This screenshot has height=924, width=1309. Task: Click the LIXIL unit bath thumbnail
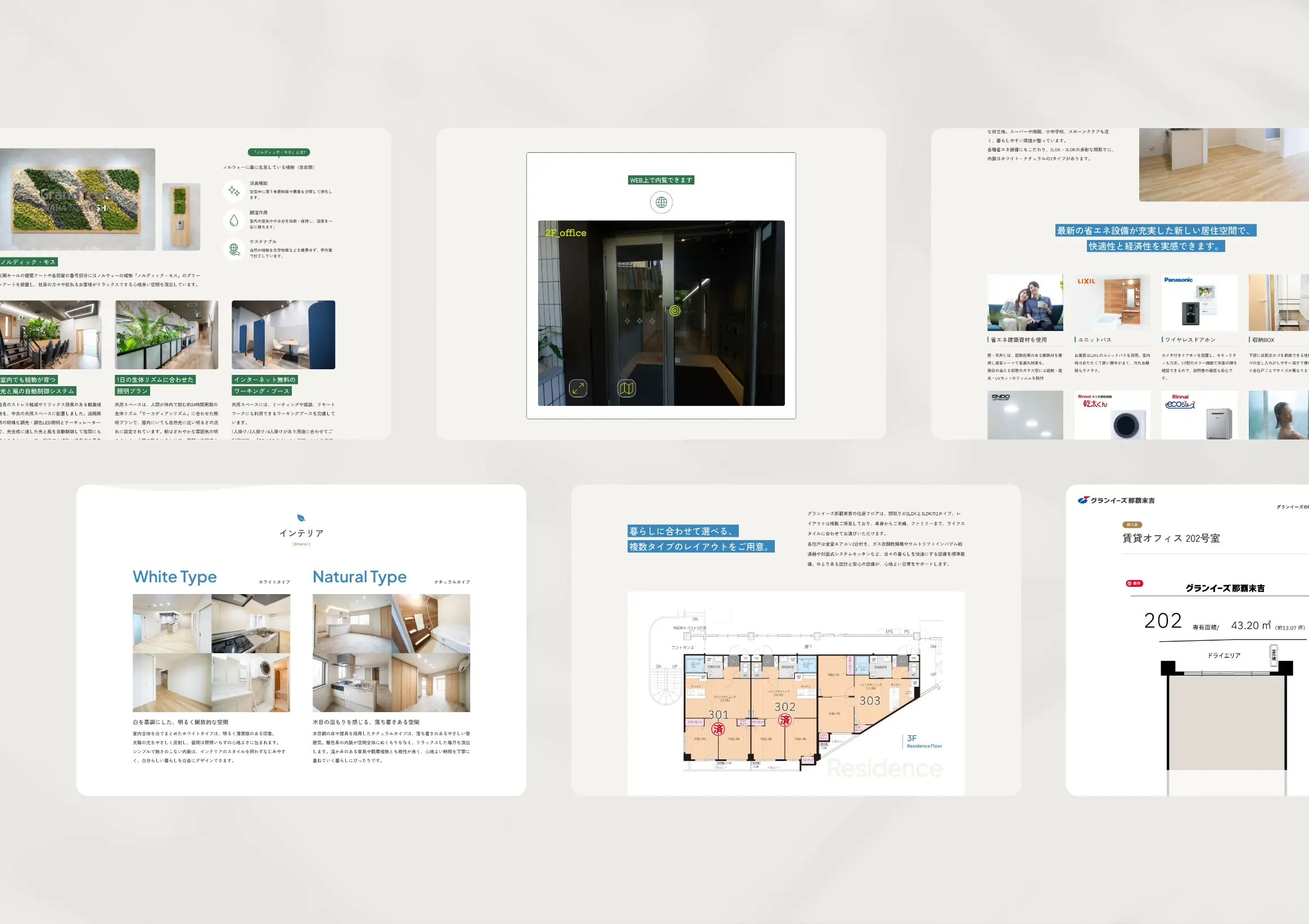[x=1112, y=303]
